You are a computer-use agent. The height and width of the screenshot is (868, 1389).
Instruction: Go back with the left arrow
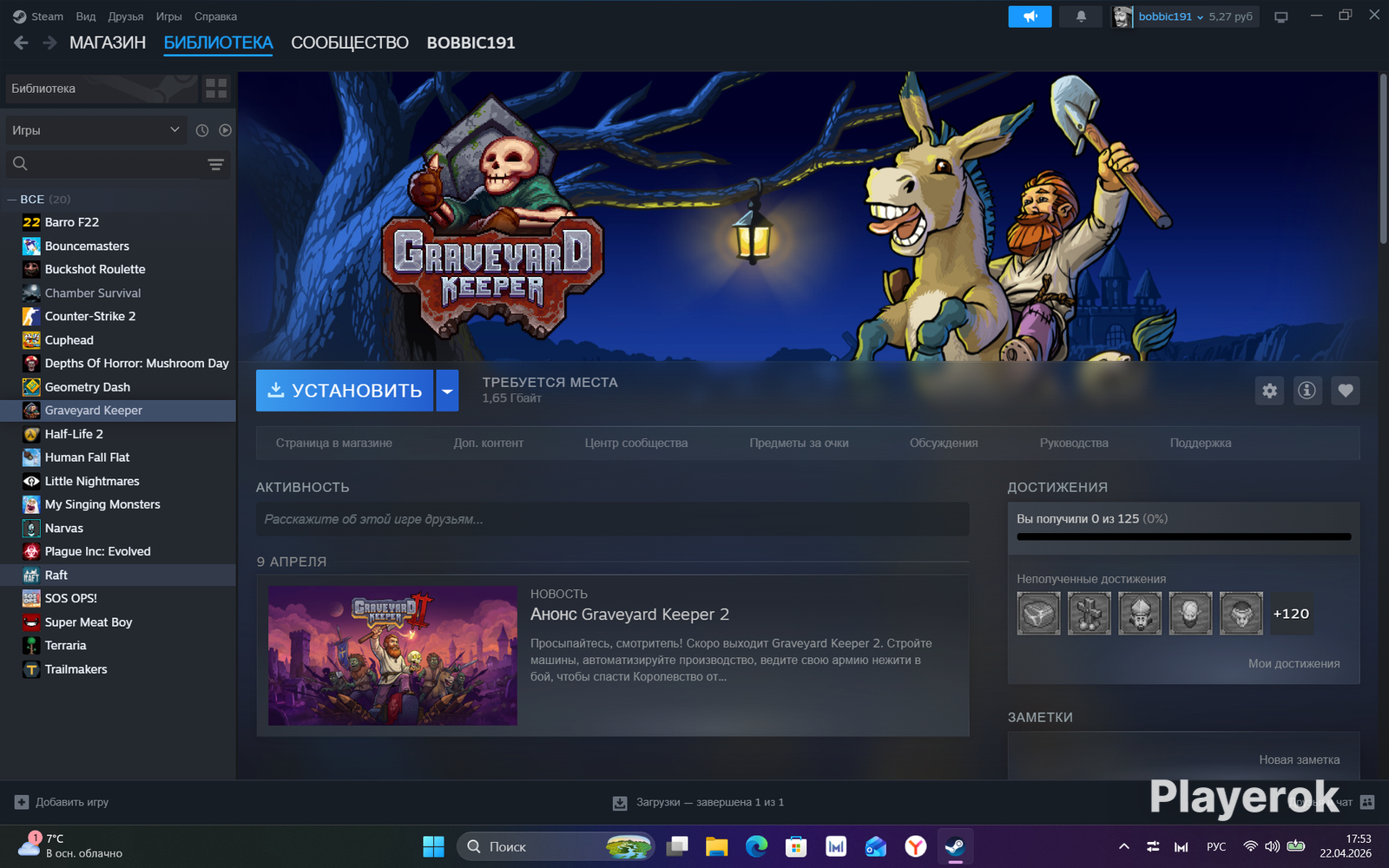pos(22,43)
